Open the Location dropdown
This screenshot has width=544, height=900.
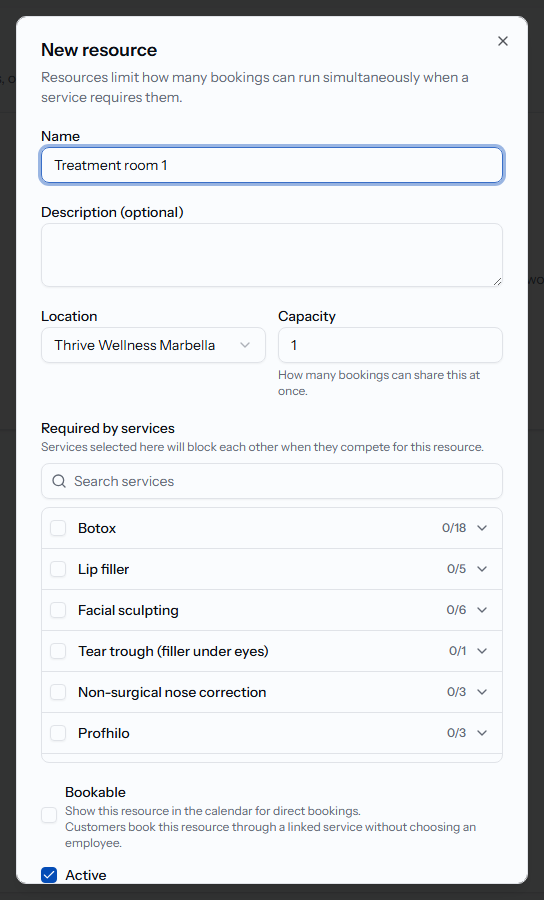pyautogui.click(x=153, y=345)
